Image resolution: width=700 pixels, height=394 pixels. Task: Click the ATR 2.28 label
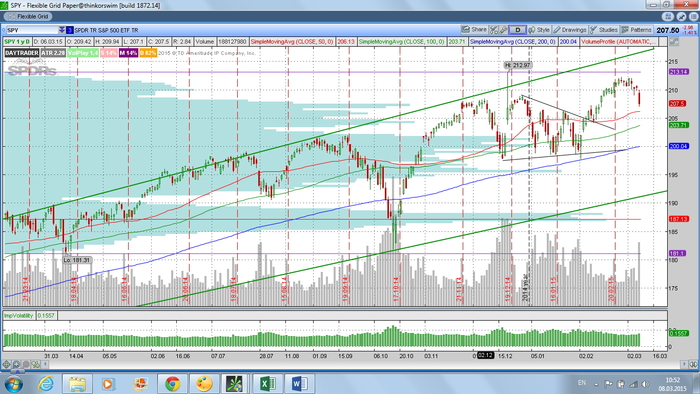tap(53, 53)
